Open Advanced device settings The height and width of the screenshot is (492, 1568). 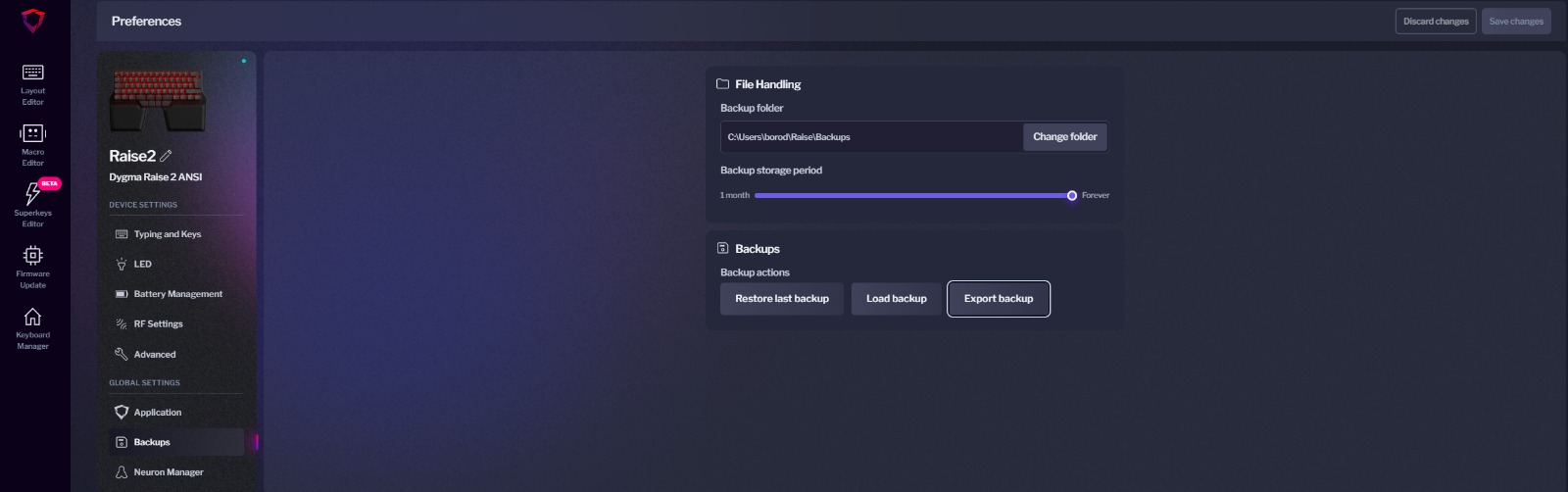(x=176, y=354)
